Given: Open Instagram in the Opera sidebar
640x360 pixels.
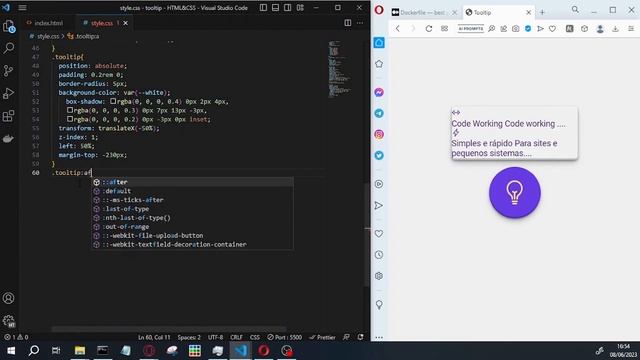Looking at the screenshot, I should click(379, 134).
